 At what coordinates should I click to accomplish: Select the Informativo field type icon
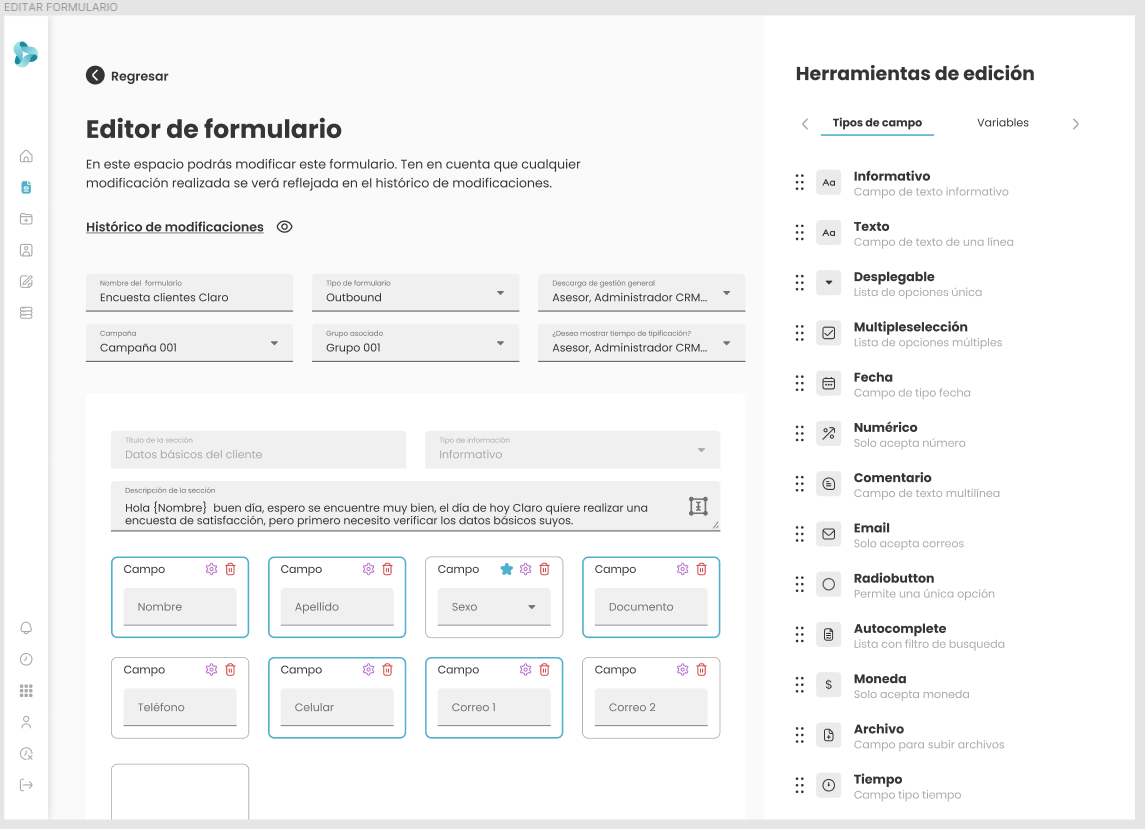point(829,183)
